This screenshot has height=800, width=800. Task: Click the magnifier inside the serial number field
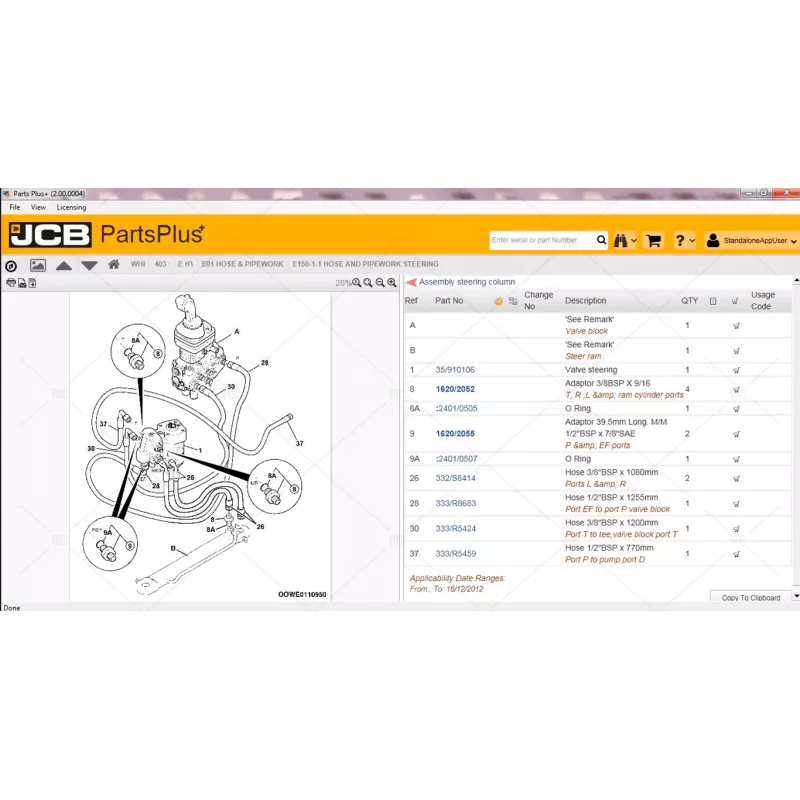[601, 239]
